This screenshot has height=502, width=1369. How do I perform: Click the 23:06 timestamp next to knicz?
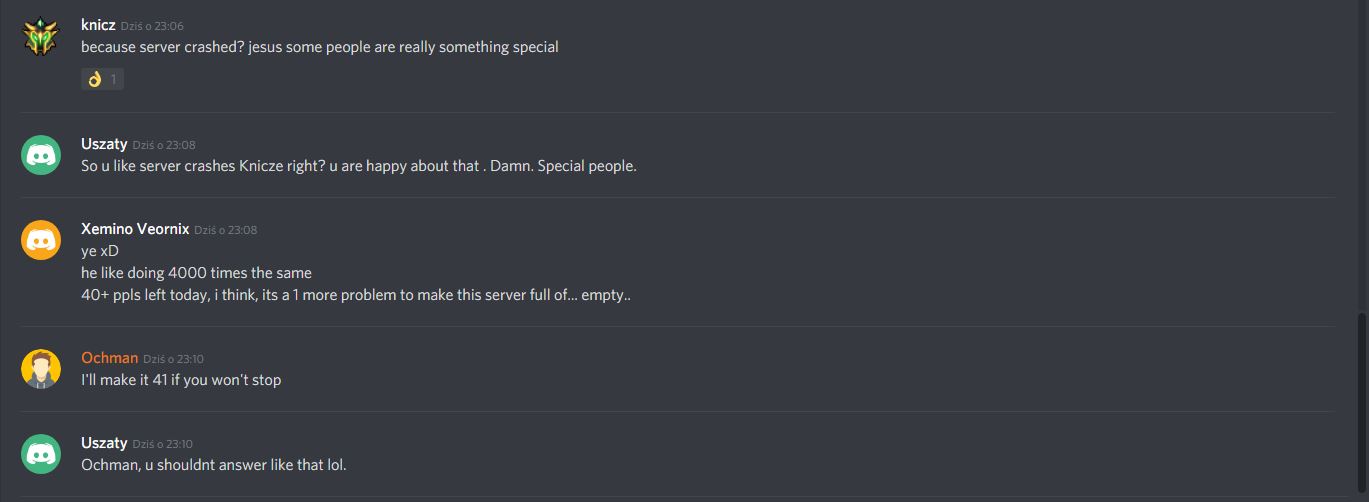tap(152, 25)
